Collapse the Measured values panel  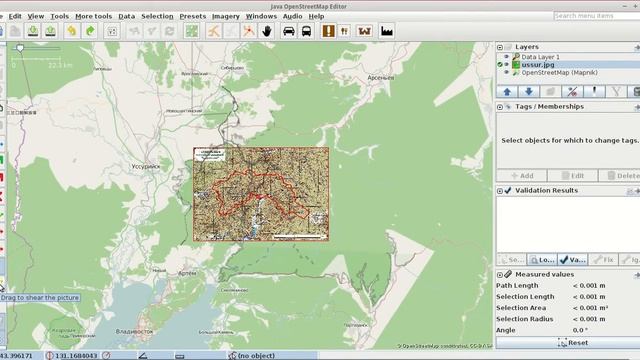click(500, 275)
